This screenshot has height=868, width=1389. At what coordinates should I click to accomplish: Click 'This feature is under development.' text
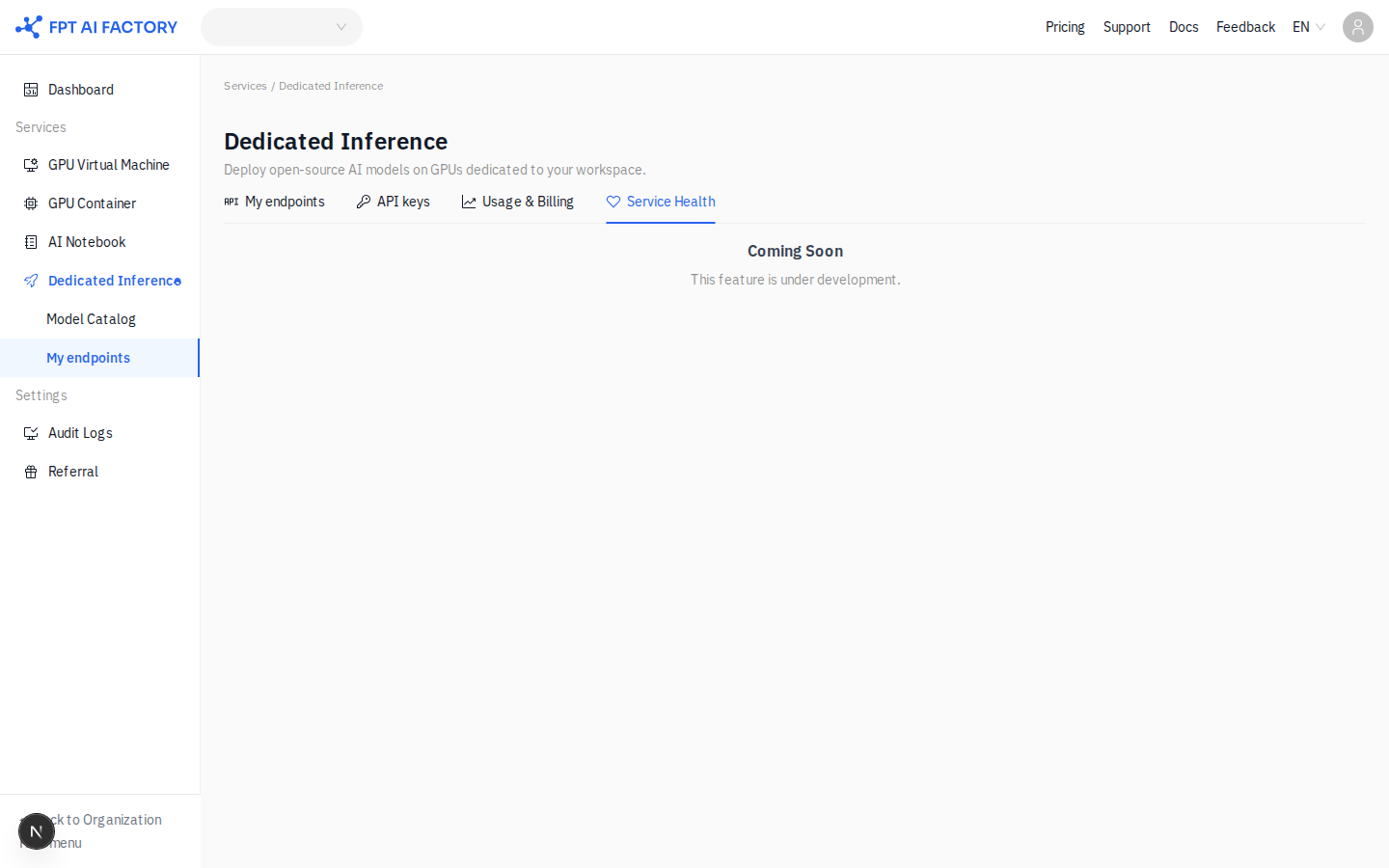(795, 280)
